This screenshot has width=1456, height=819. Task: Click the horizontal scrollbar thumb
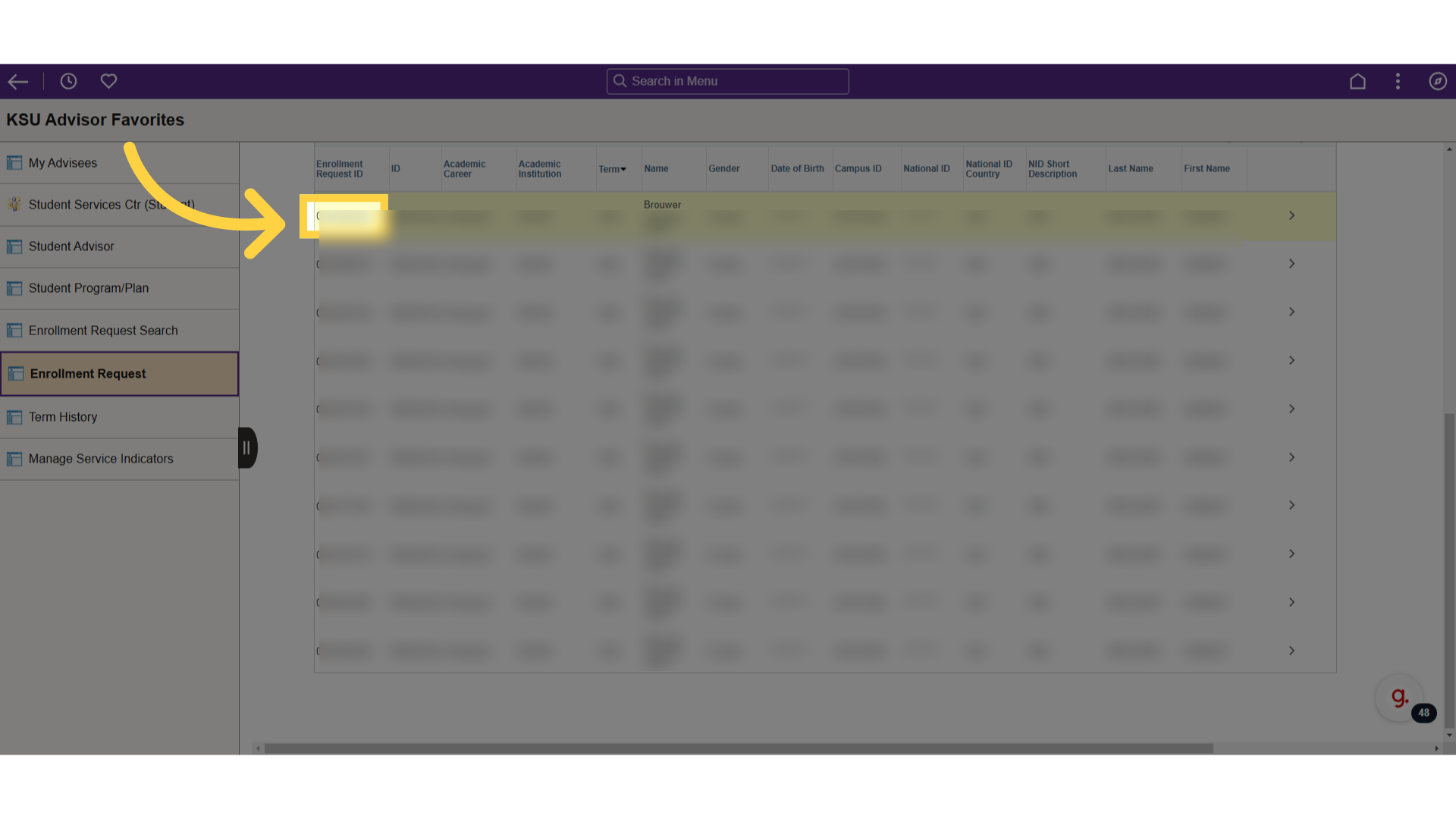(739, 748)
